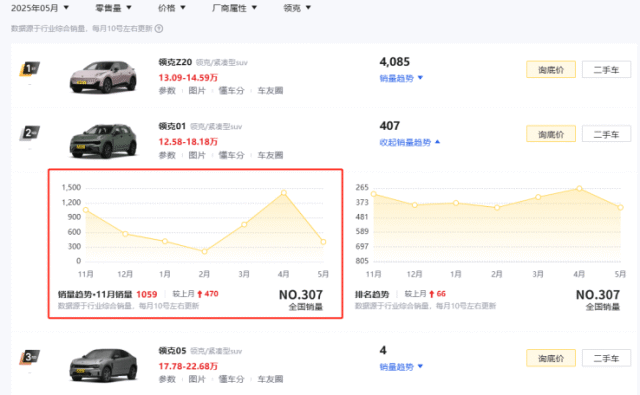640x395 pixels.
Task: Open the 领克Z20 model title link
Action: tap(175, 62)
